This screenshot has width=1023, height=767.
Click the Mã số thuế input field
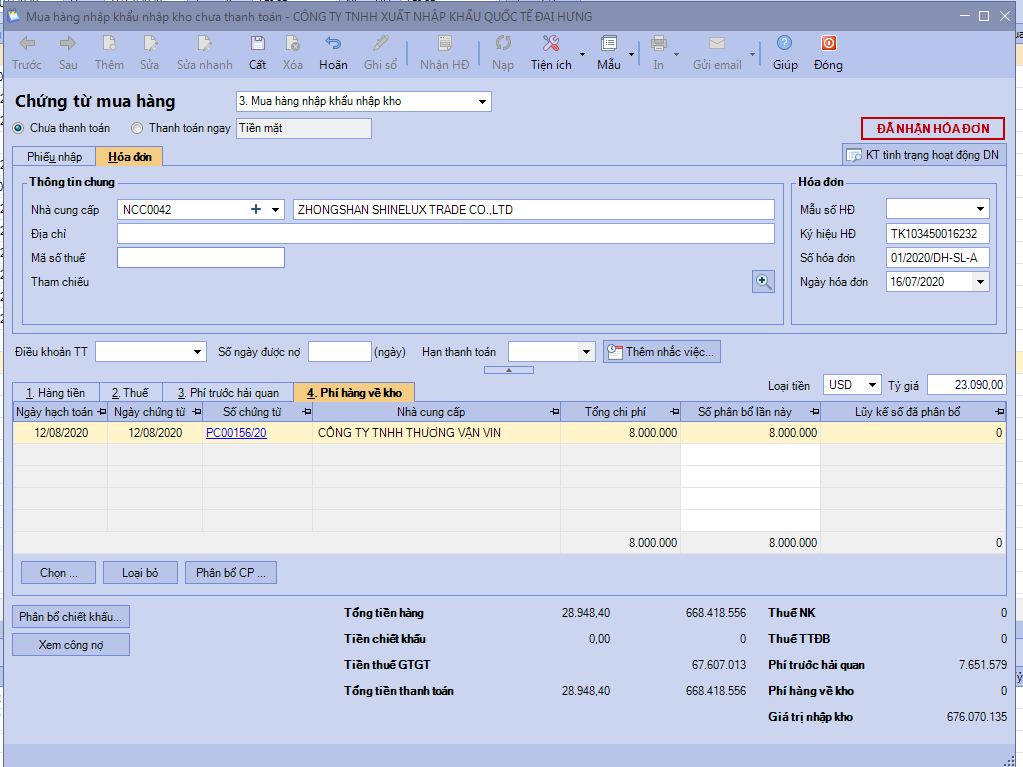(201, 258)
